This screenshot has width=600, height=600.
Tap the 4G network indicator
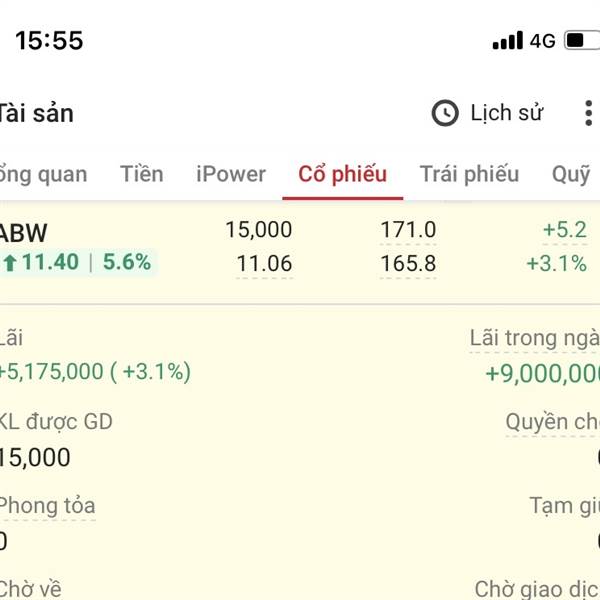click(x=542, y=41)
